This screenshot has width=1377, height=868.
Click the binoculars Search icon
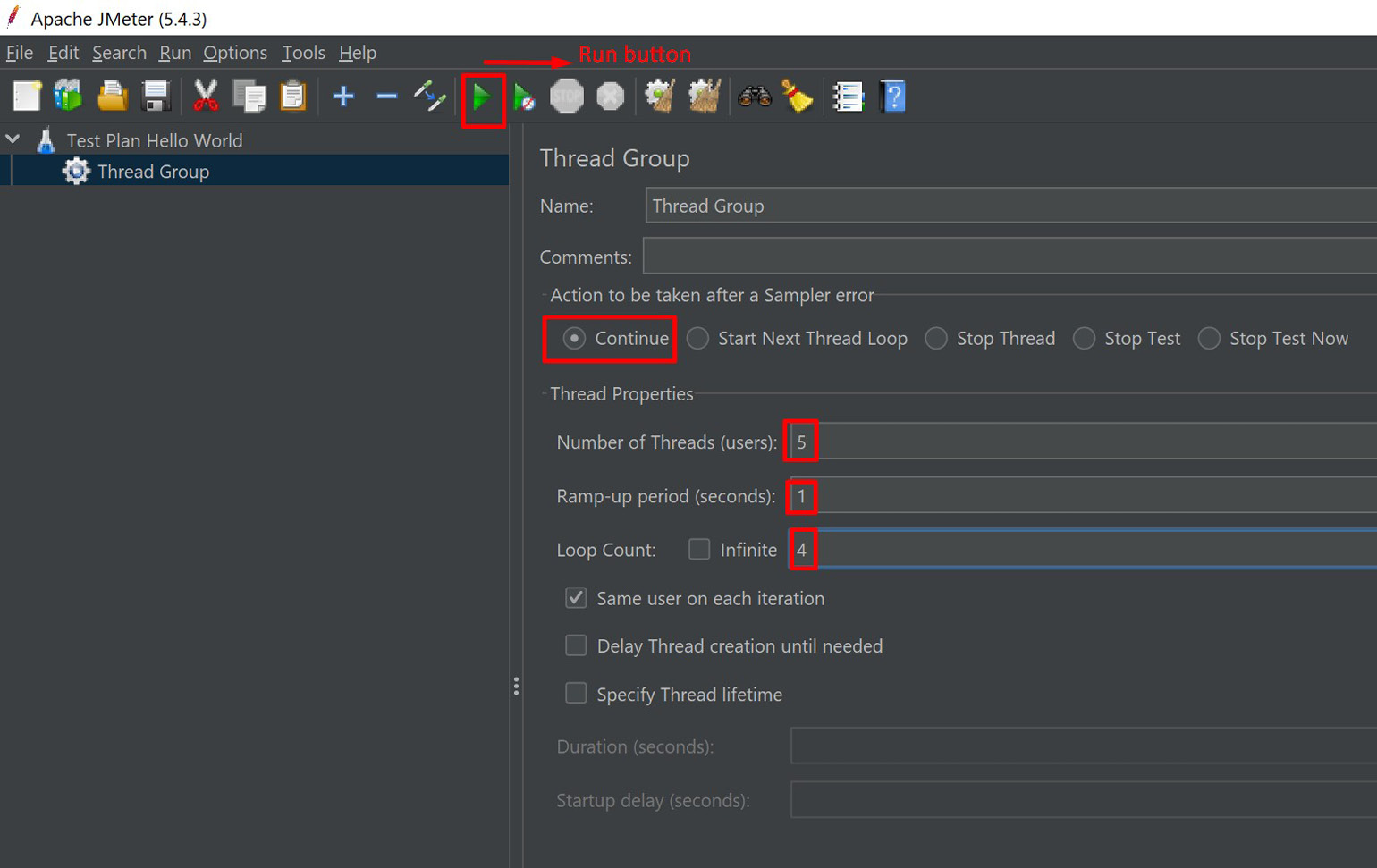click(x=755, y=96)
